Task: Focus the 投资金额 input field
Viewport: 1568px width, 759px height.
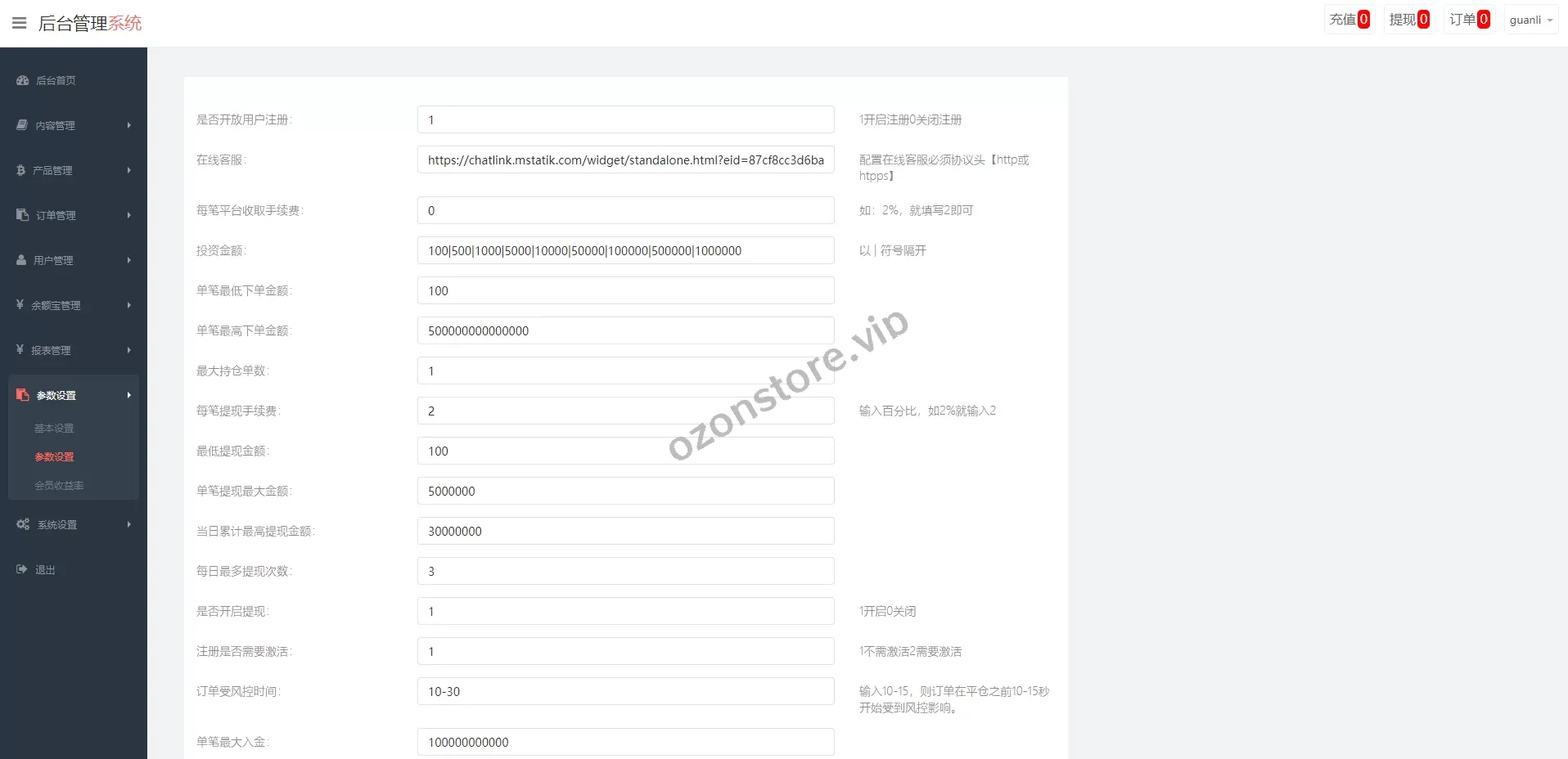Action: coord(625,251)
